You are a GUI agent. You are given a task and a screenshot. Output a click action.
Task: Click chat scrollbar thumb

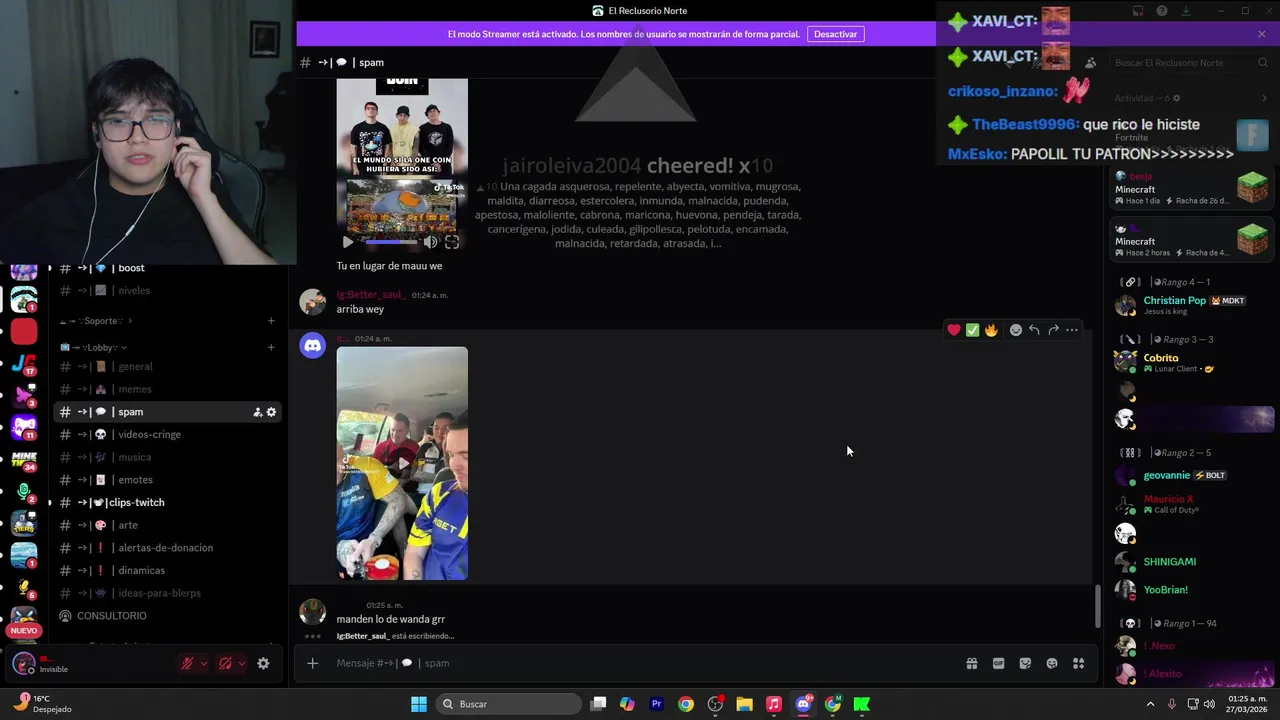tap(1097, 605)
